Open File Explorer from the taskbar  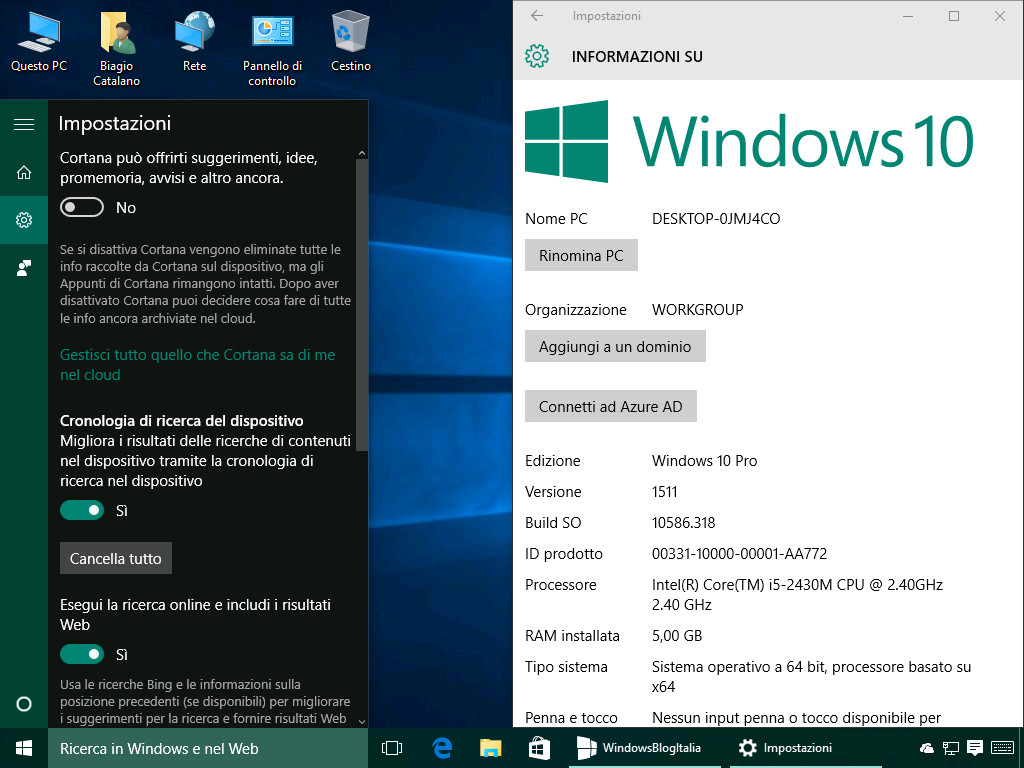pyautogui.click(x=490, y=748)
